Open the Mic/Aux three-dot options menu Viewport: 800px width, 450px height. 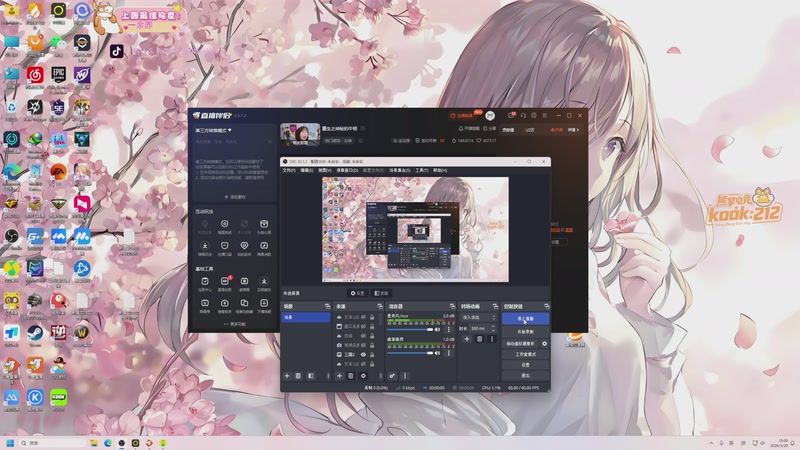click(x=448, y=330)
